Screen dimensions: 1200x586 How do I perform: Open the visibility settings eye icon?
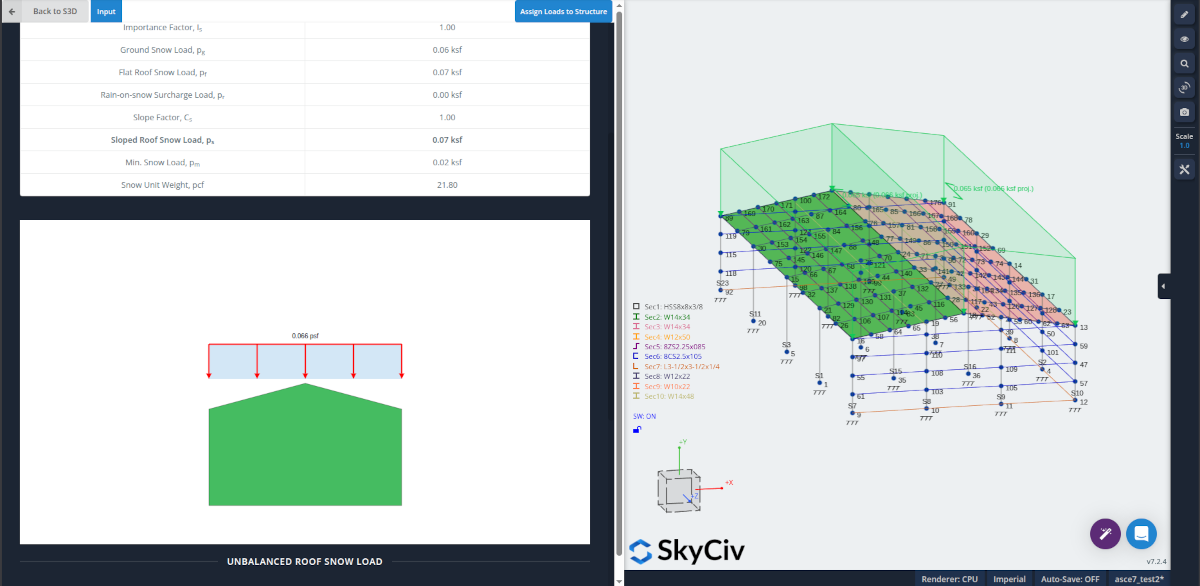[1184, 38]
